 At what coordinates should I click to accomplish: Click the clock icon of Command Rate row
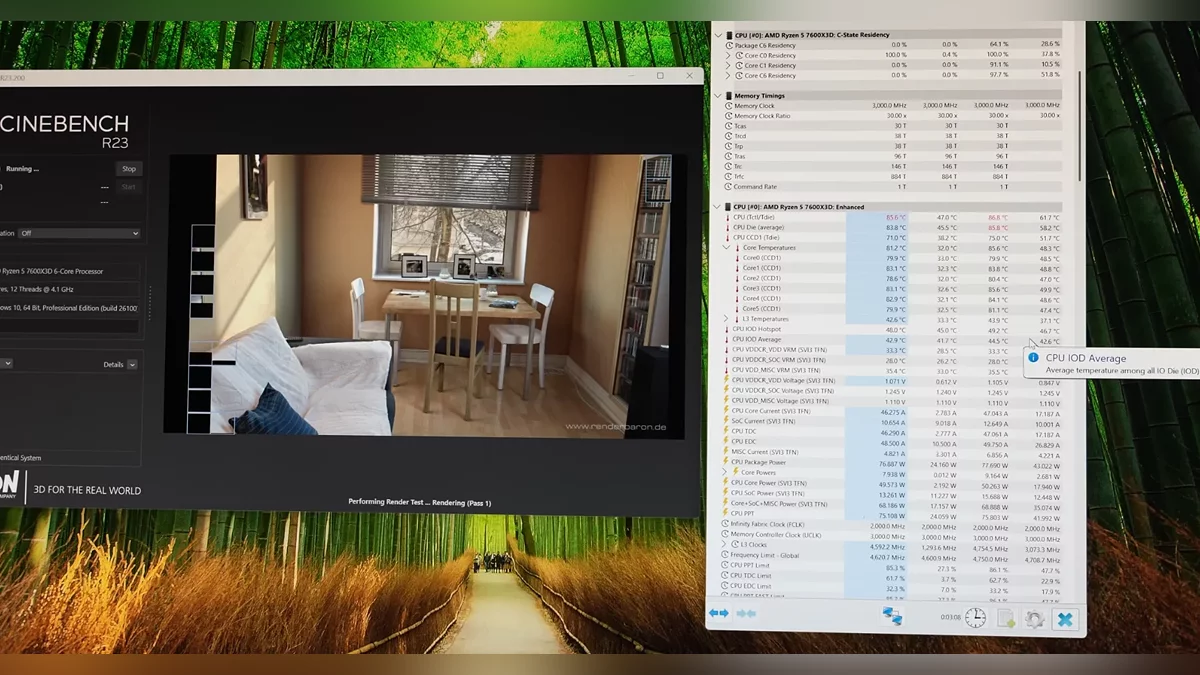727,187
